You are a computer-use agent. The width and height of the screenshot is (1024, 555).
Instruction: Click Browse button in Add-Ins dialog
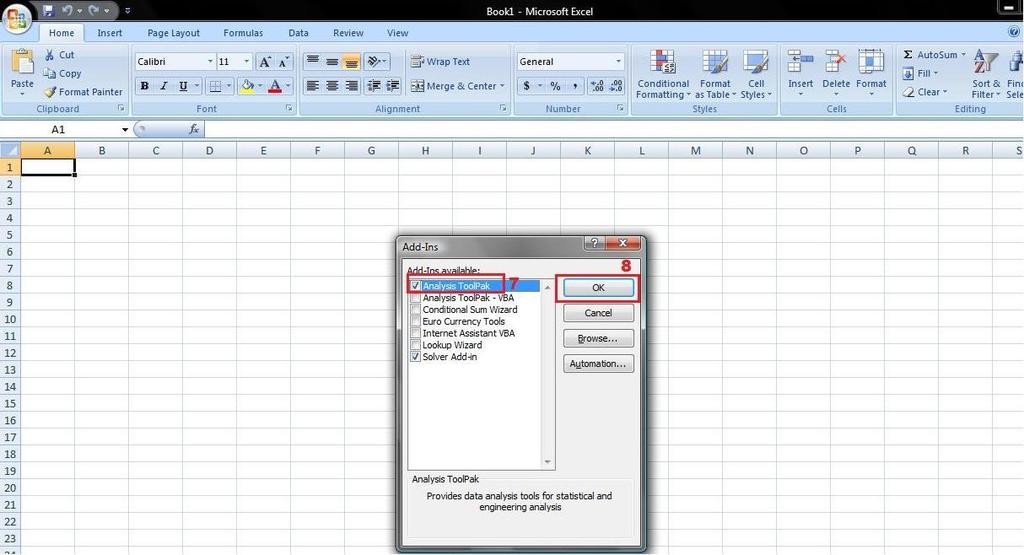(x=598, y=338)
